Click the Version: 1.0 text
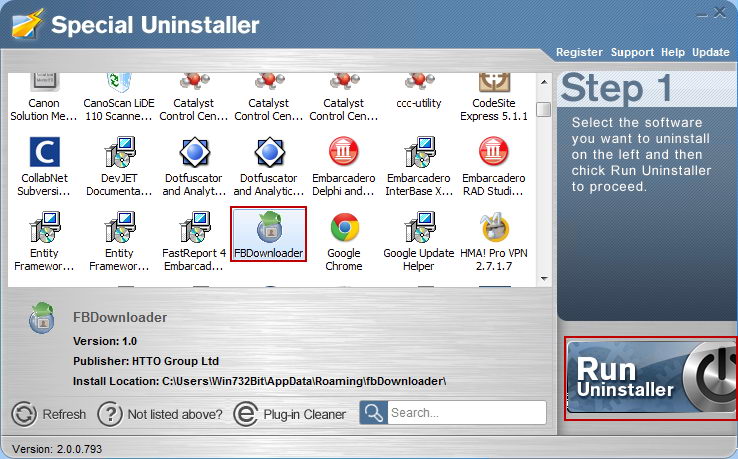738x459 pixels. click(x=104, y=341)
